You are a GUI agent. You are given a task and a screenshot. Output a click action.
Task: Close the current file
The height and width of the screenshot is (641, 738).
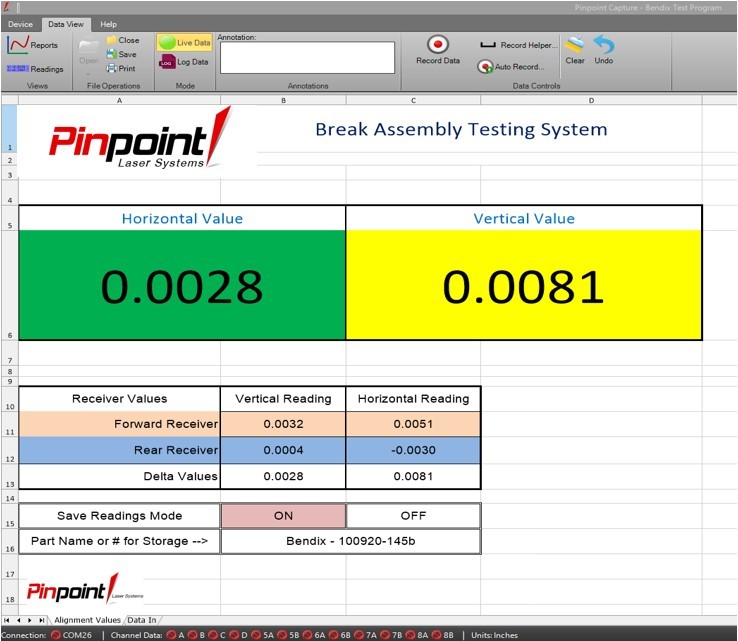pos(123,40)
